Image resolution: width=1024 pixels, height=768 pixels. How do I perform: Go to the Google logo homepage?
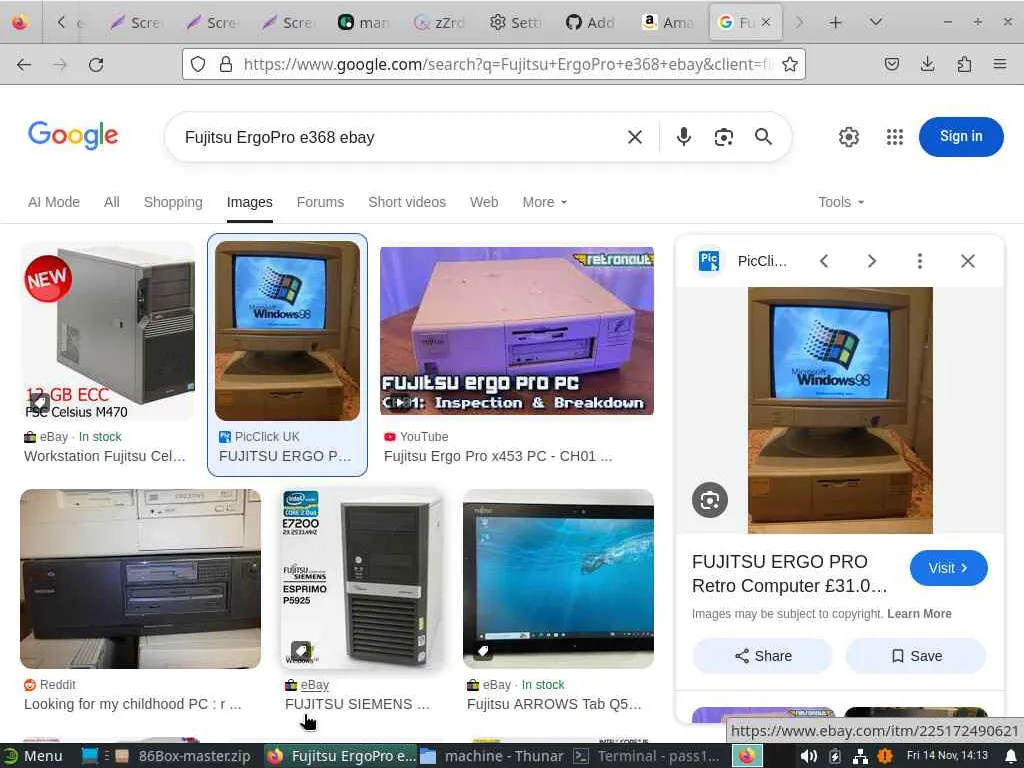73,136
